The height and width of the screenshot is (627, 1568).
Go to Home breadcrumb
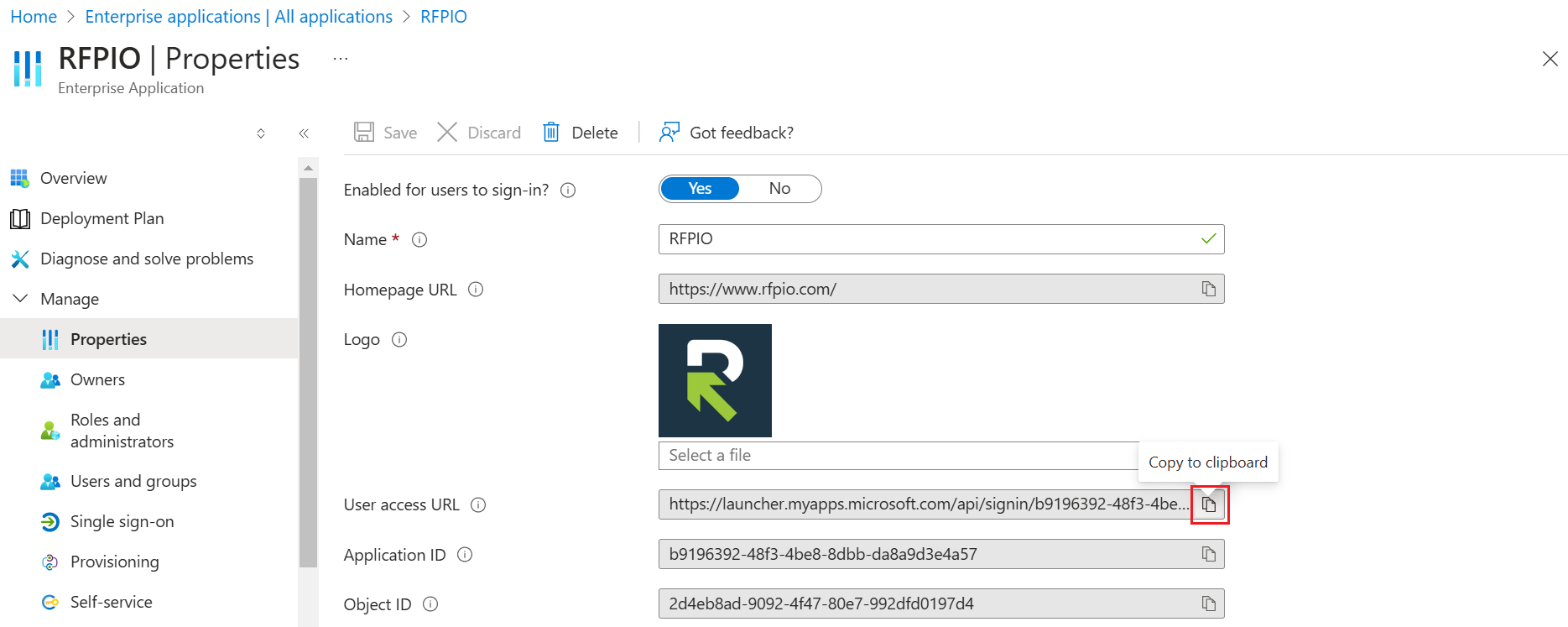click(x=34, y=17)
